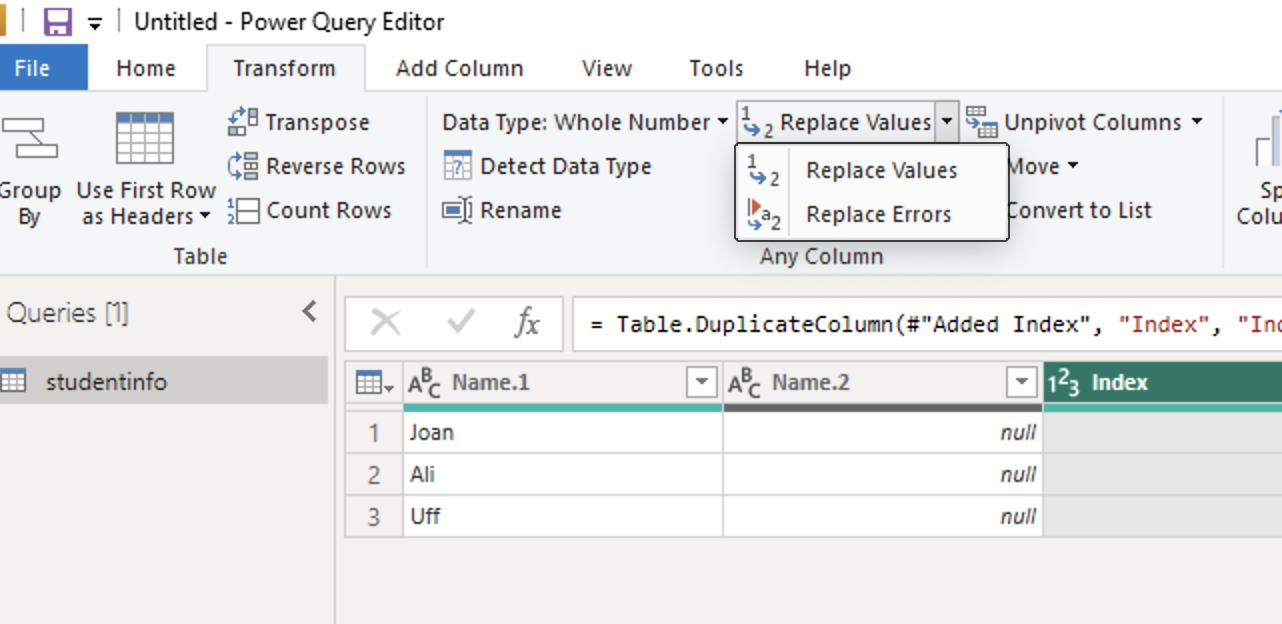Select the Transform ribbon tab
1282x624 pixels.
coord(285,68)
